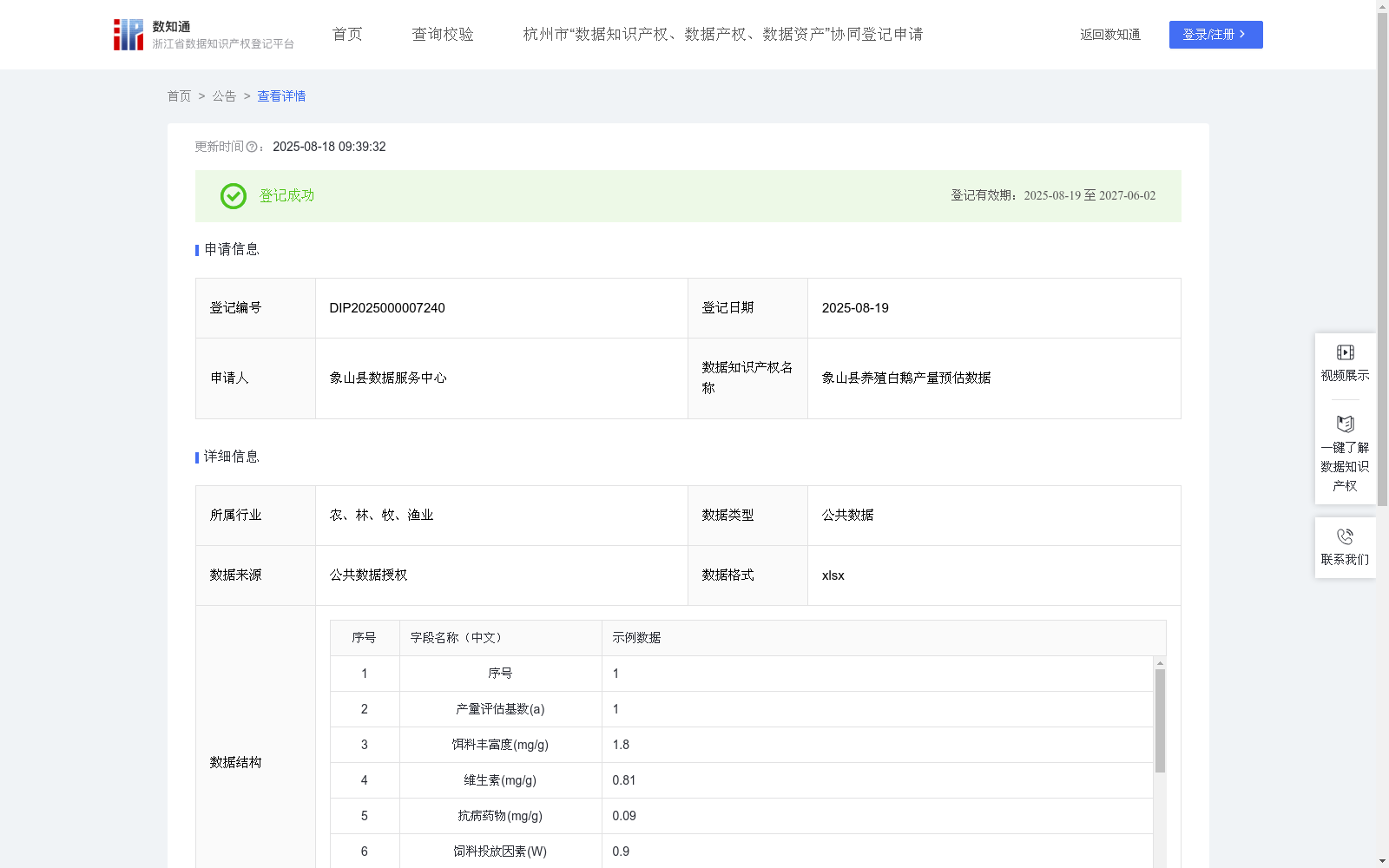Screen dimensions: 1389x868
Task: Open the 查询校验 menu item
Action: point(443,35)
